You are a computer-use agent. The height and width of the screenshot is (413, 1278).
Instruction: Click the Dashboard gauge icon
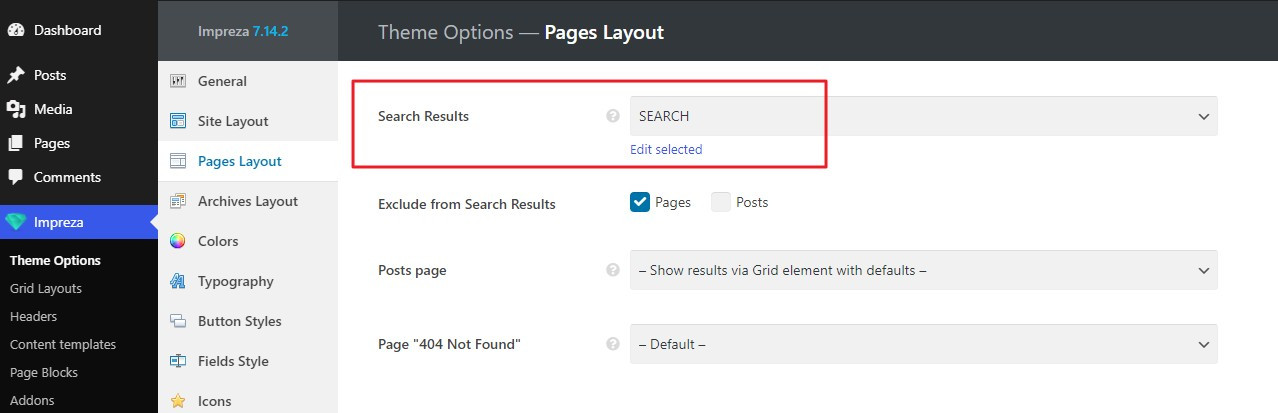coord(16,30)
